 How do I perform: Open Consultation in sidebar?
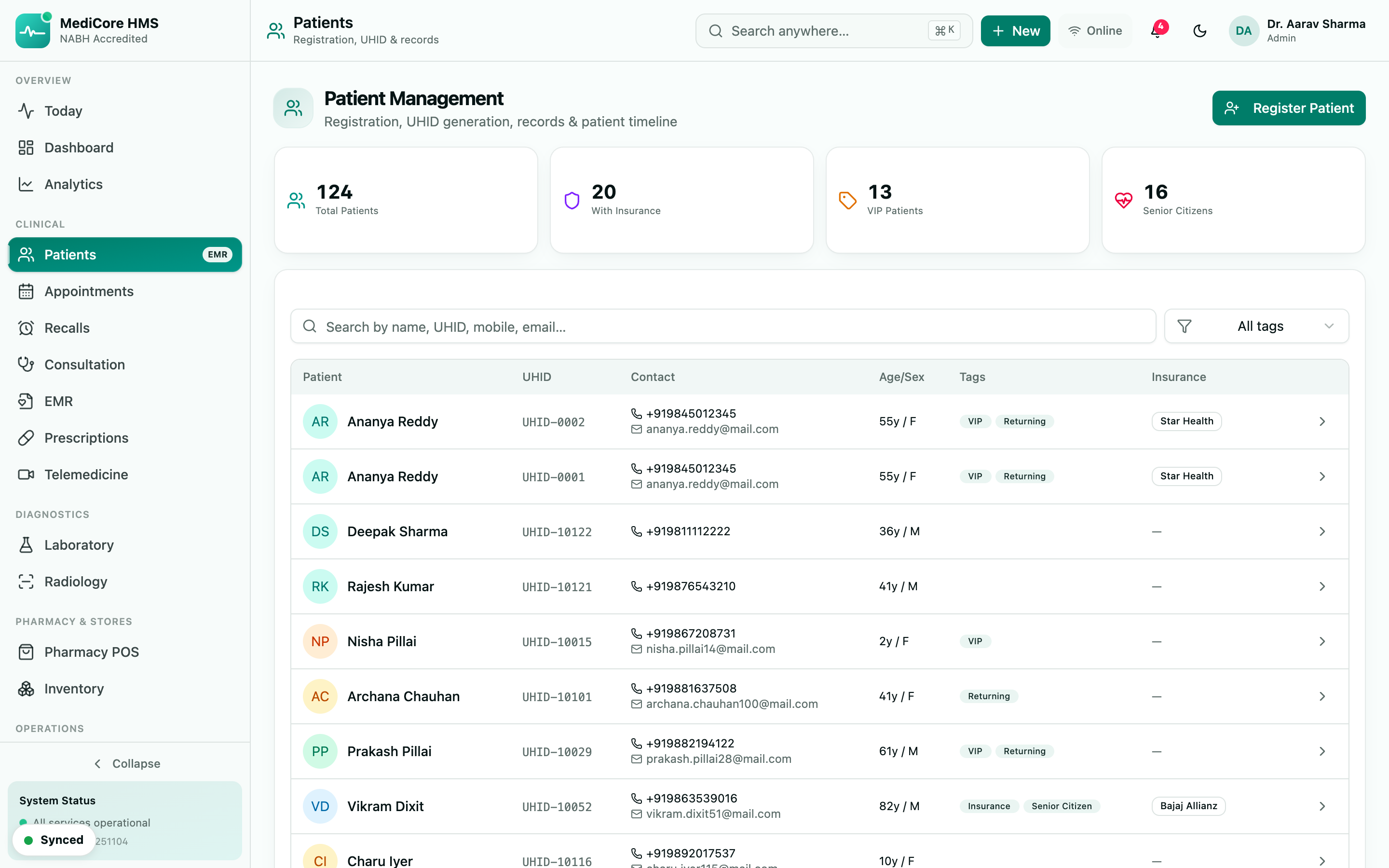[x=125, y=365]
